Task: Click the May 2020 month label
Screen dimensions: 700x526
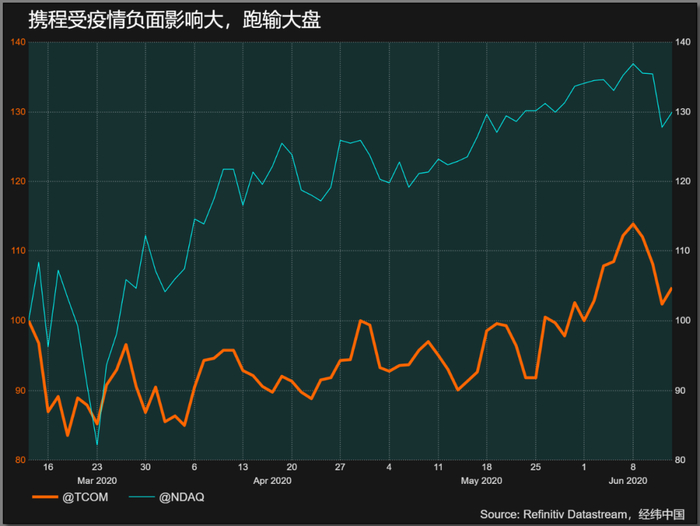Action: pyautogui.click(x=481, y=480)
